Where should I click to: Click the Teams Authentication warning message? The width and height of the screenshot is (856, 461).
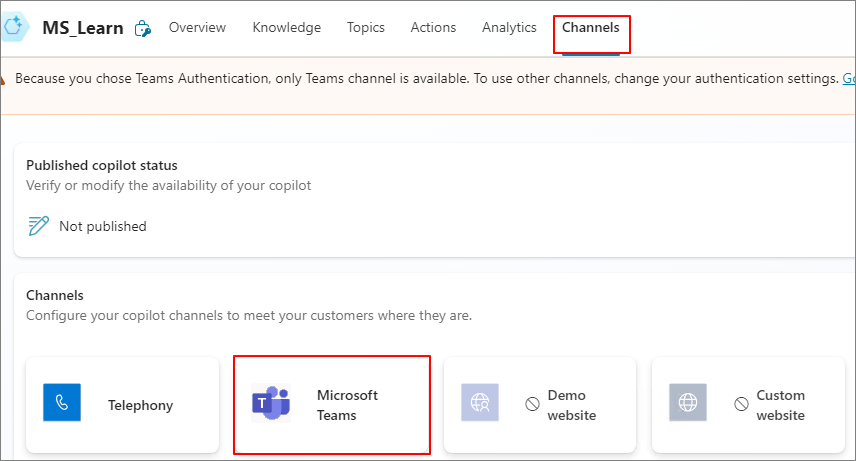(x=426, y=79)
